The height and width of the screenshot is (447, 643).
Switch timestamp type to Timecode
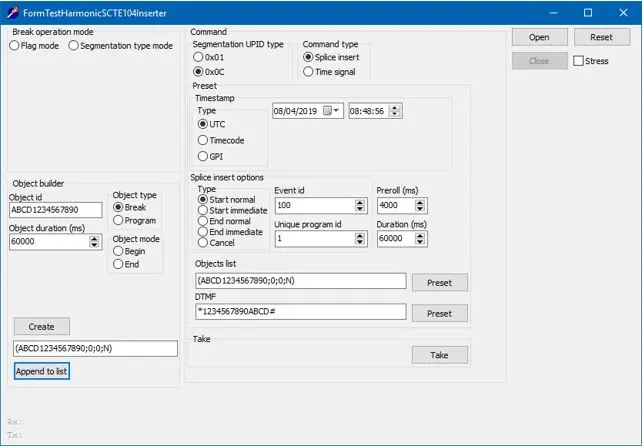[203, 140]
